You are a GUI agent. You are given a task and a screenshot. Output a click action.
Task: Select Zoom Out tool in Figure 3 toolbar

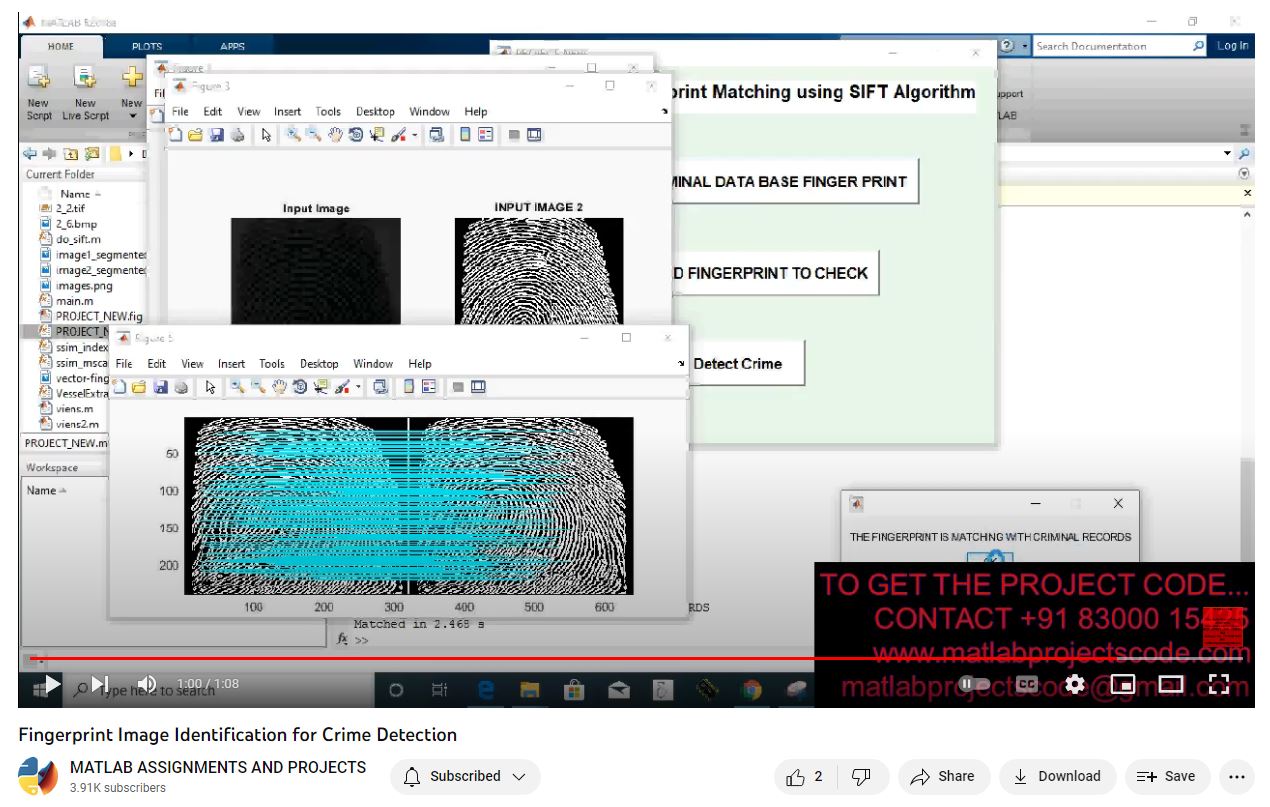coord(314,135)
